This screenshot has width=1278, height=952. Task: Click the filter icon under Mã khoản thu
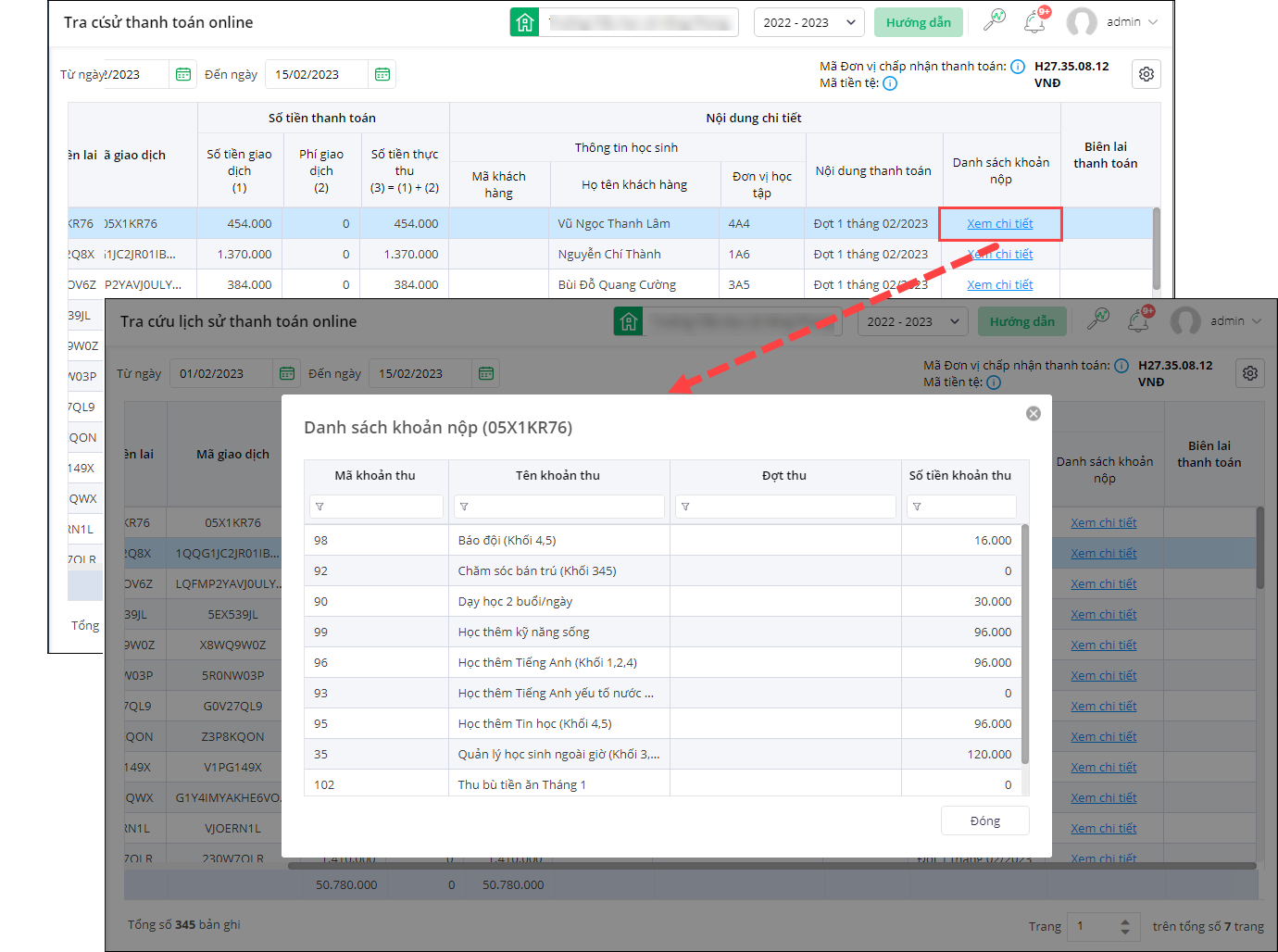(x=319, y=507)
